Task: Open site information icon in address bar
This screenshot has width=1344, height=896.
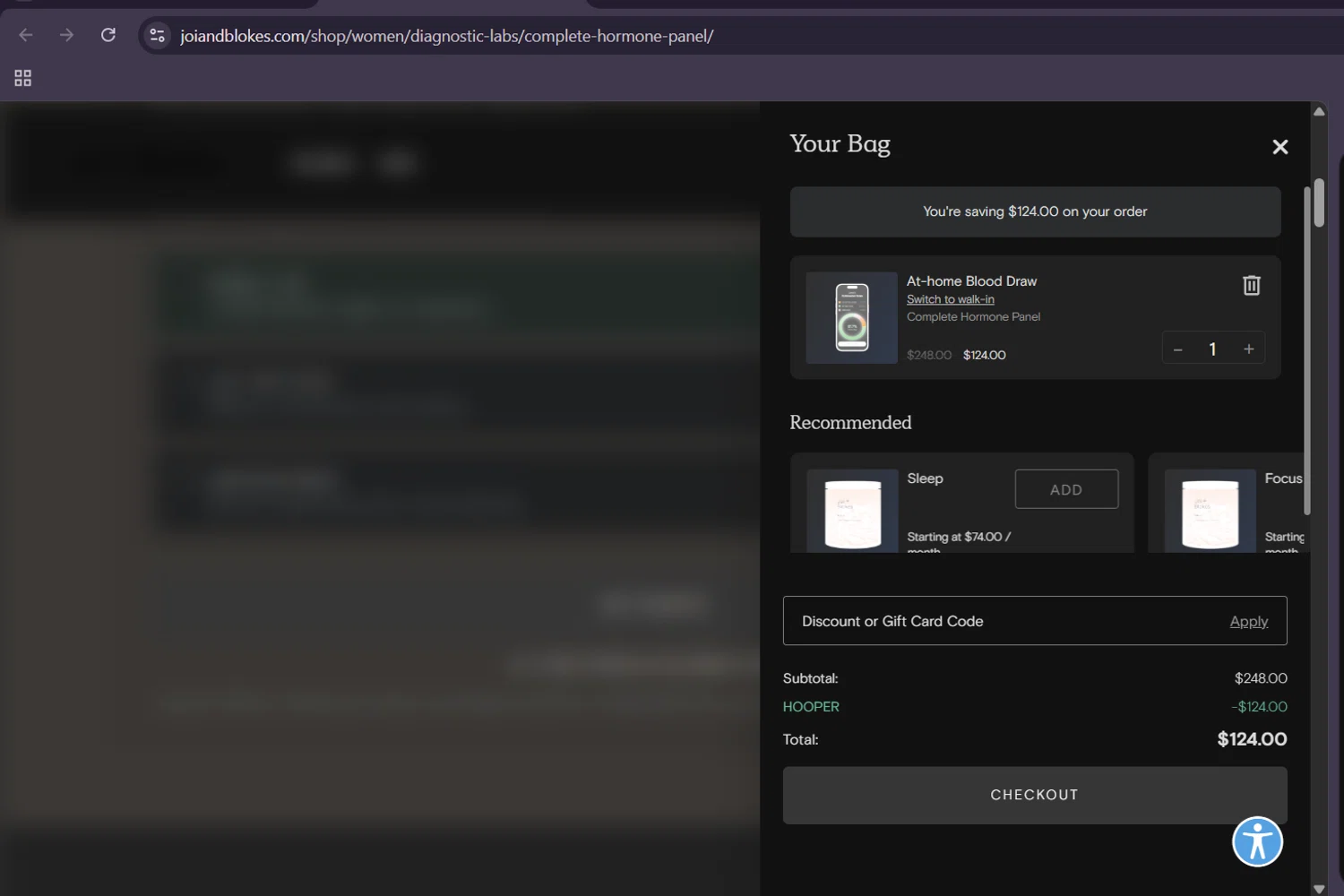Action: tap(158, 36)
